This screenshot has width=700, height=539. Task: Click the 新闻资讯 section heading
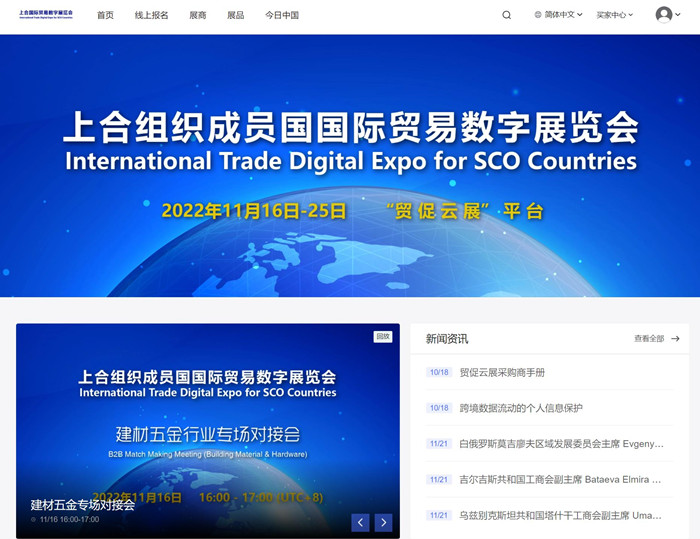pyautogui.click(x=447, y=339)
